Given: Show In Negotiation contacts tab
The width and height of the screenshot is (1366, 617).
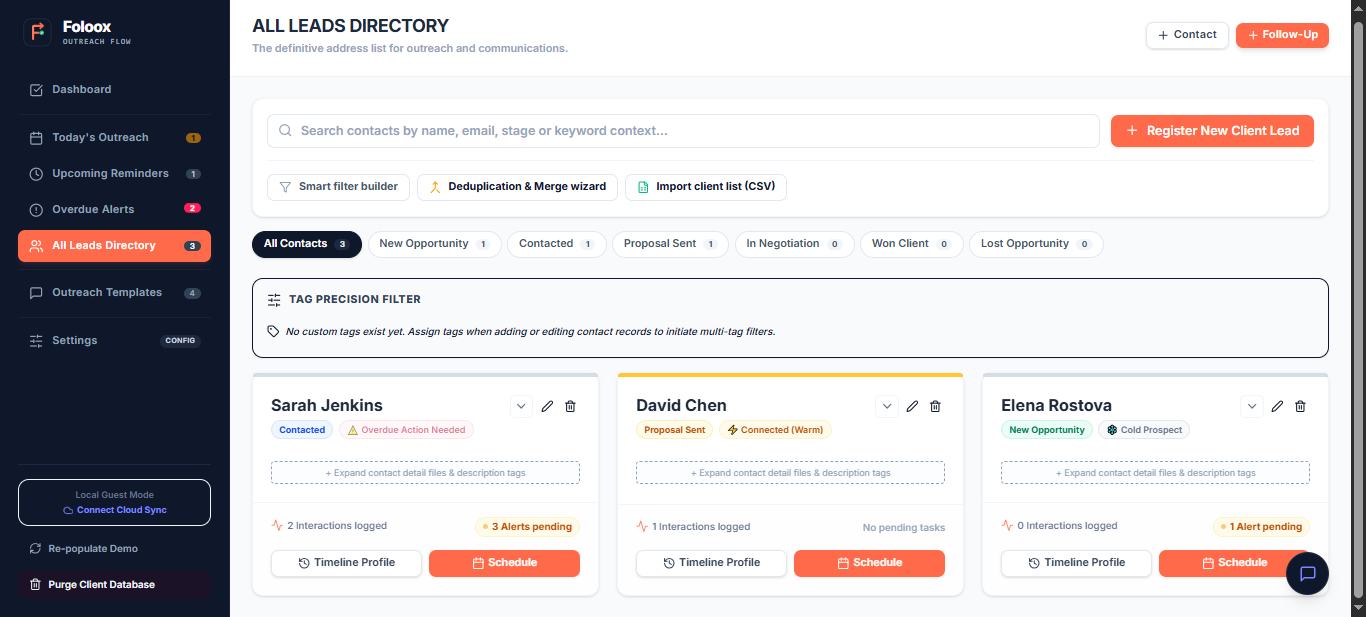Looking at the screenshot, I should (795, 244).
